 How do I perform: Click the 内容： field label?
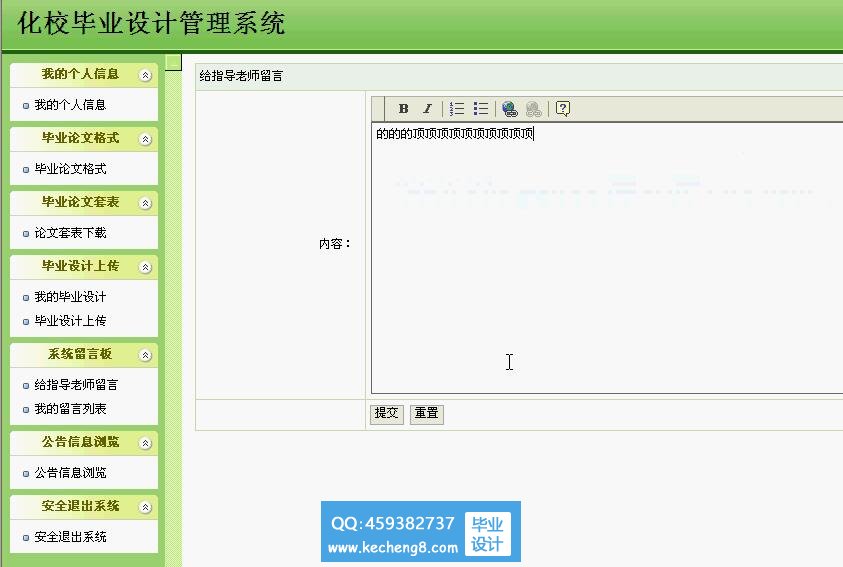point(334,244)
